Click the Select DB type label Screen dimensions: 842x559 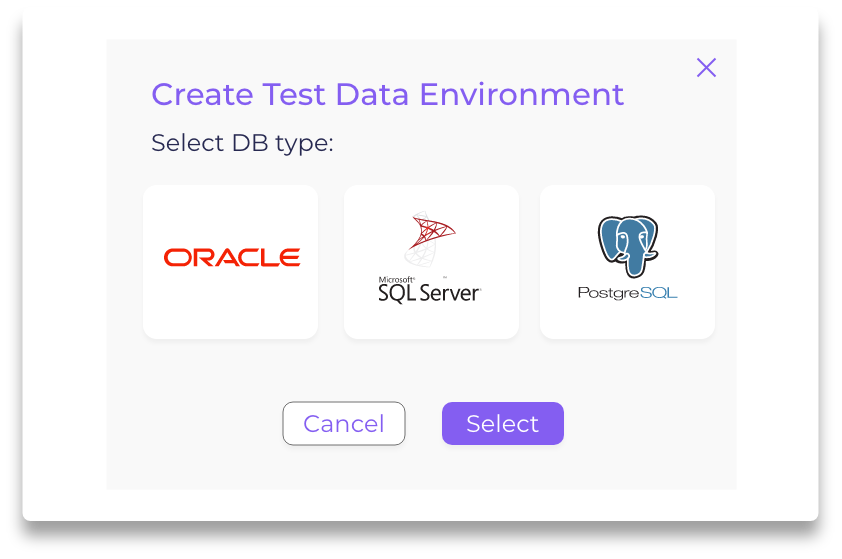pos(242,143)
